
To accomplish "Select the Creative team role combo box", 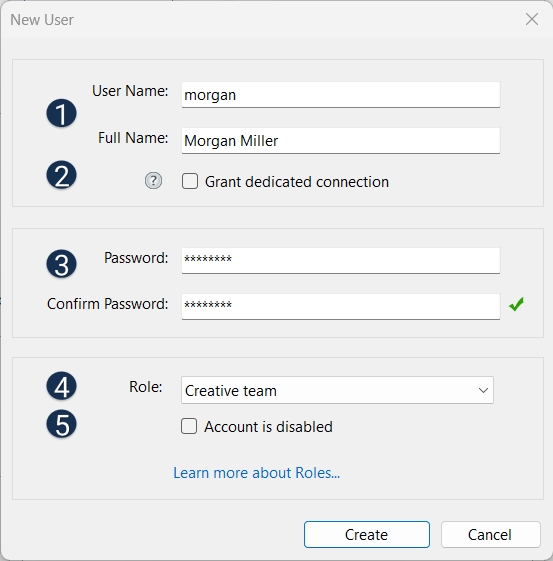I will coord(337,390).
